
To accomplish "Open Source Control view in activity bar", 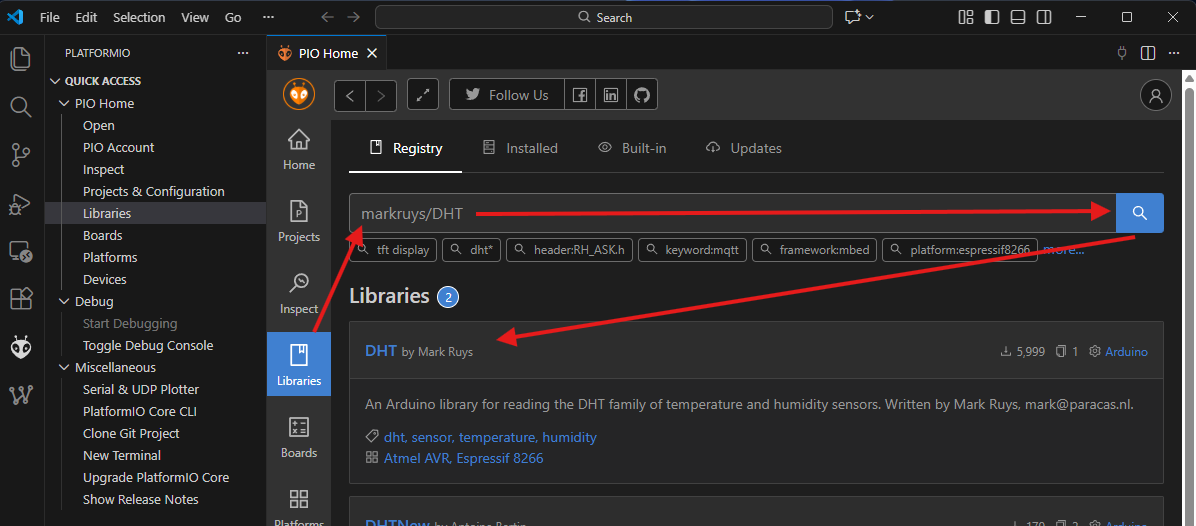I will click(x=20, y=155).
